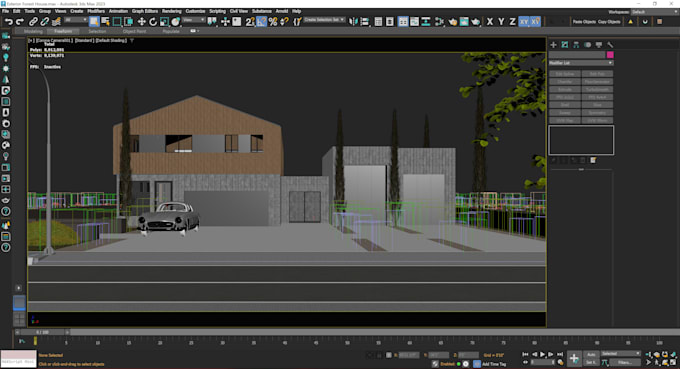Switch to the Utilities wrench panel tab

[610, 45]
